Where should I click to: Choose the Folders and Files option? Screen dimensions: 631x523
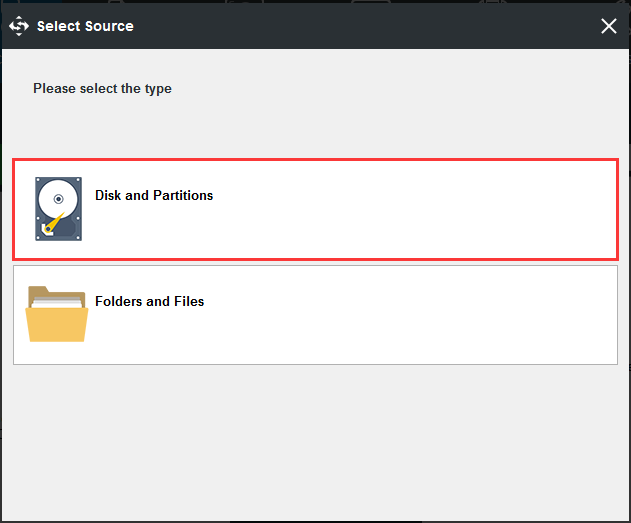pos(316,315)
